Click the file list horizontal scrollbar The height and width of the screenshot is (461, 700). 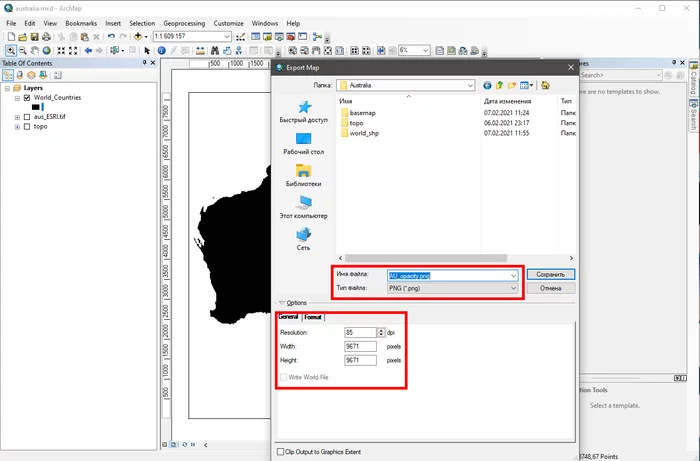pyautogui.click(x=426, y=258)
